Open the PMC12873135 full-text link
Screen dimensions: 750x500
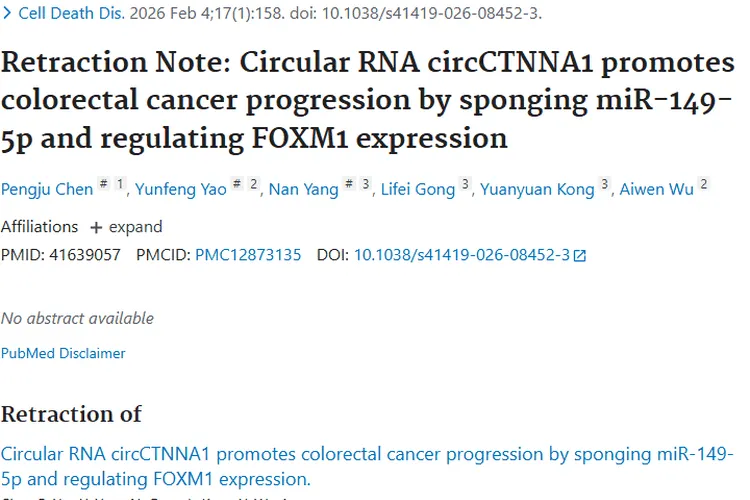coord(248,255)
